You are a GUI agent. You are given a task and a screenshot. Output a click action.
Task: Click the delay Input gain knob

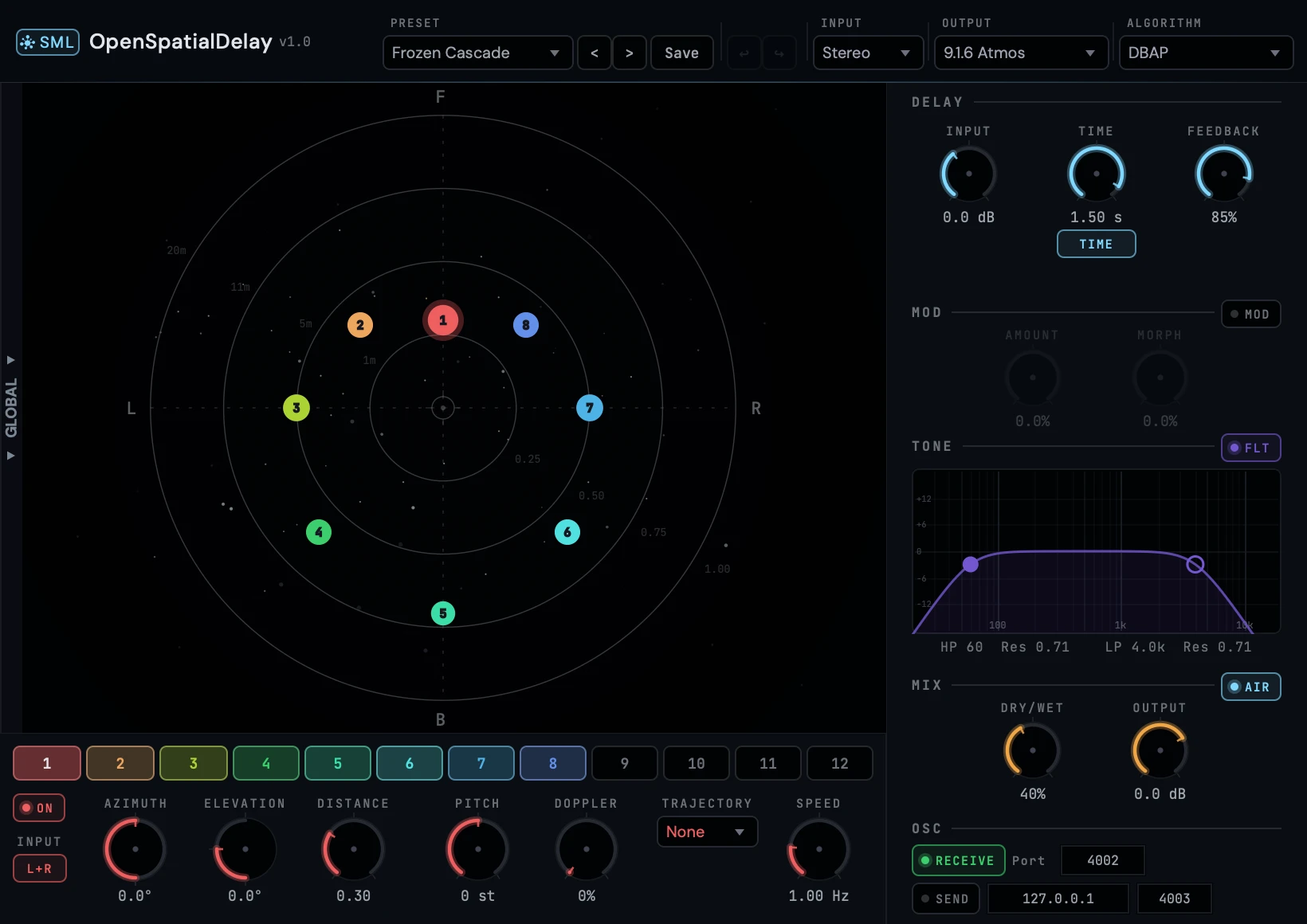coord(969,174)
